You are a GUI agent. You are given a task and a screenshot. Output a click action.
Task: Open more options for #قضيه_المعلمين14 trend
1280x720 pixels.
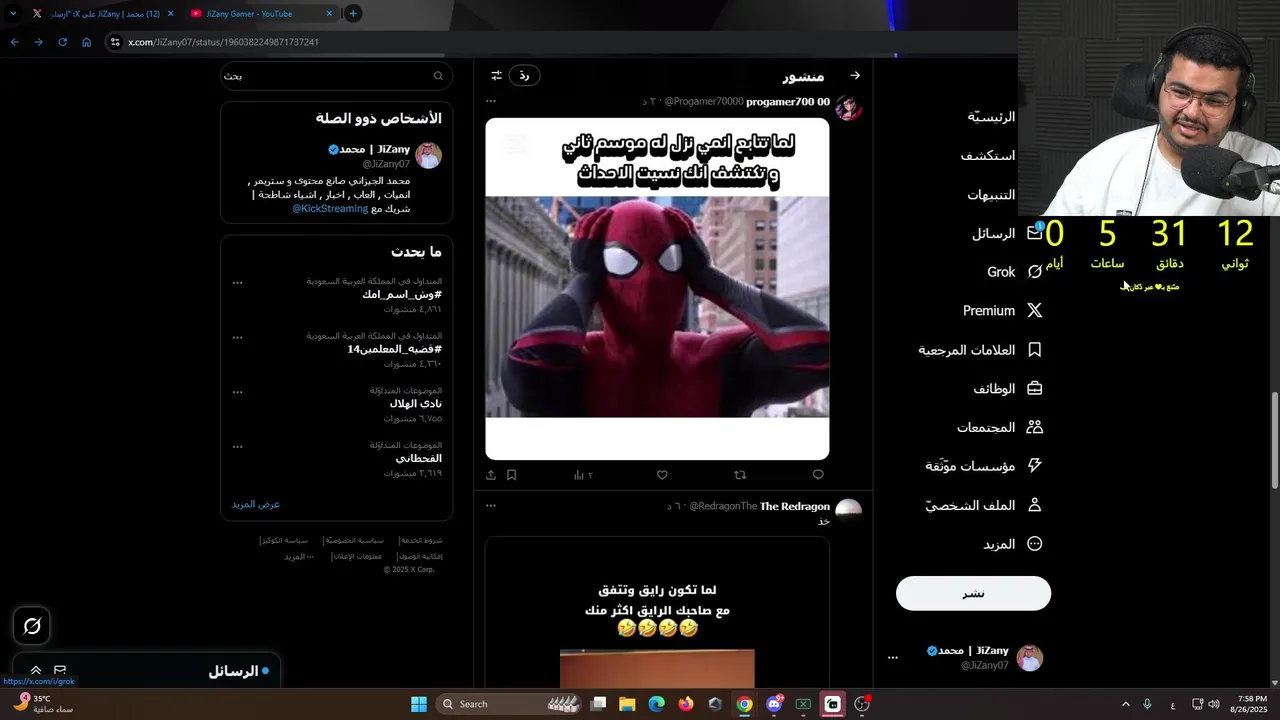click(x=237, y=337)
